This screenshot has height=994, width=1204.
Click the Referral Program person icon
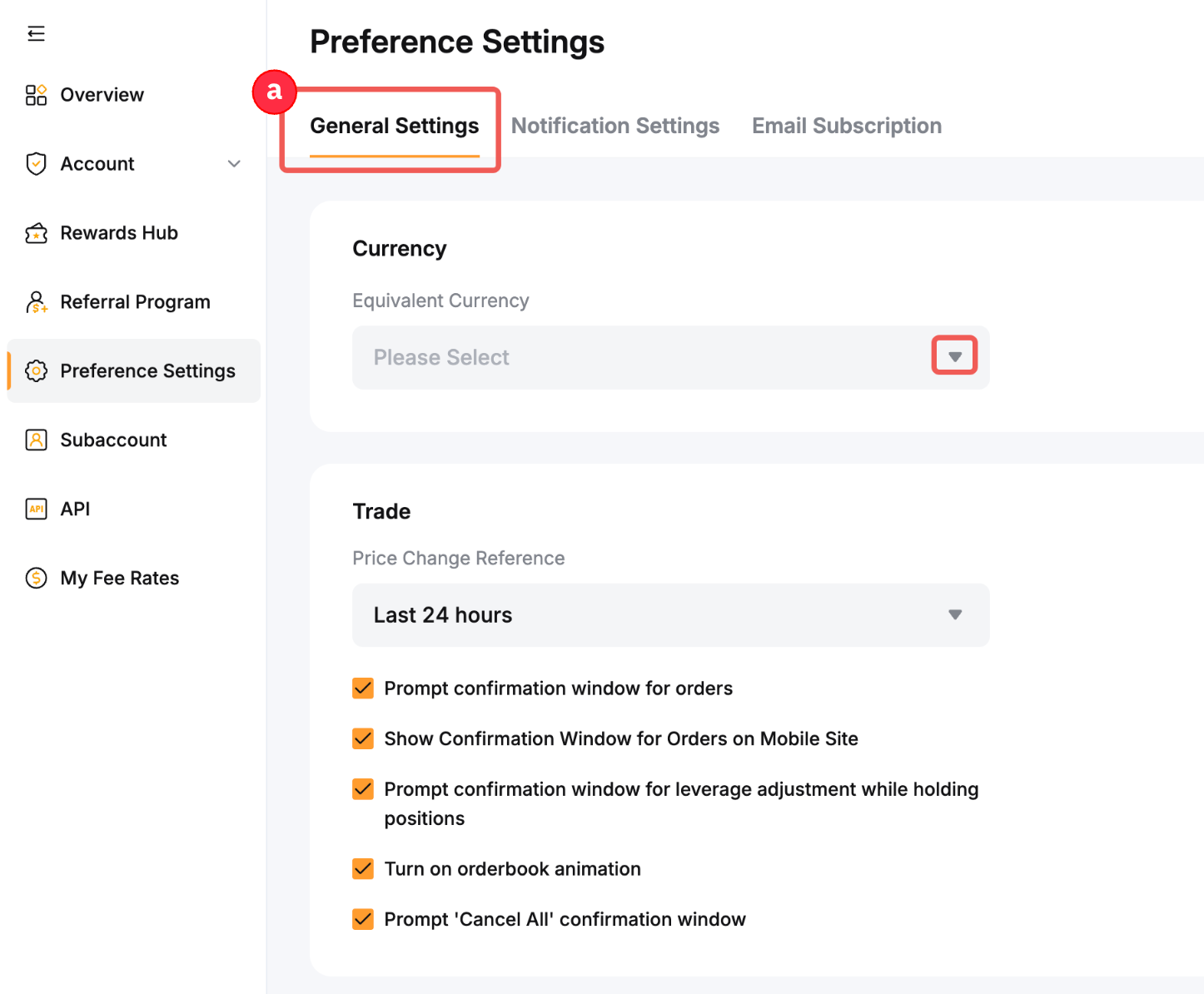(x=36, y=302)
